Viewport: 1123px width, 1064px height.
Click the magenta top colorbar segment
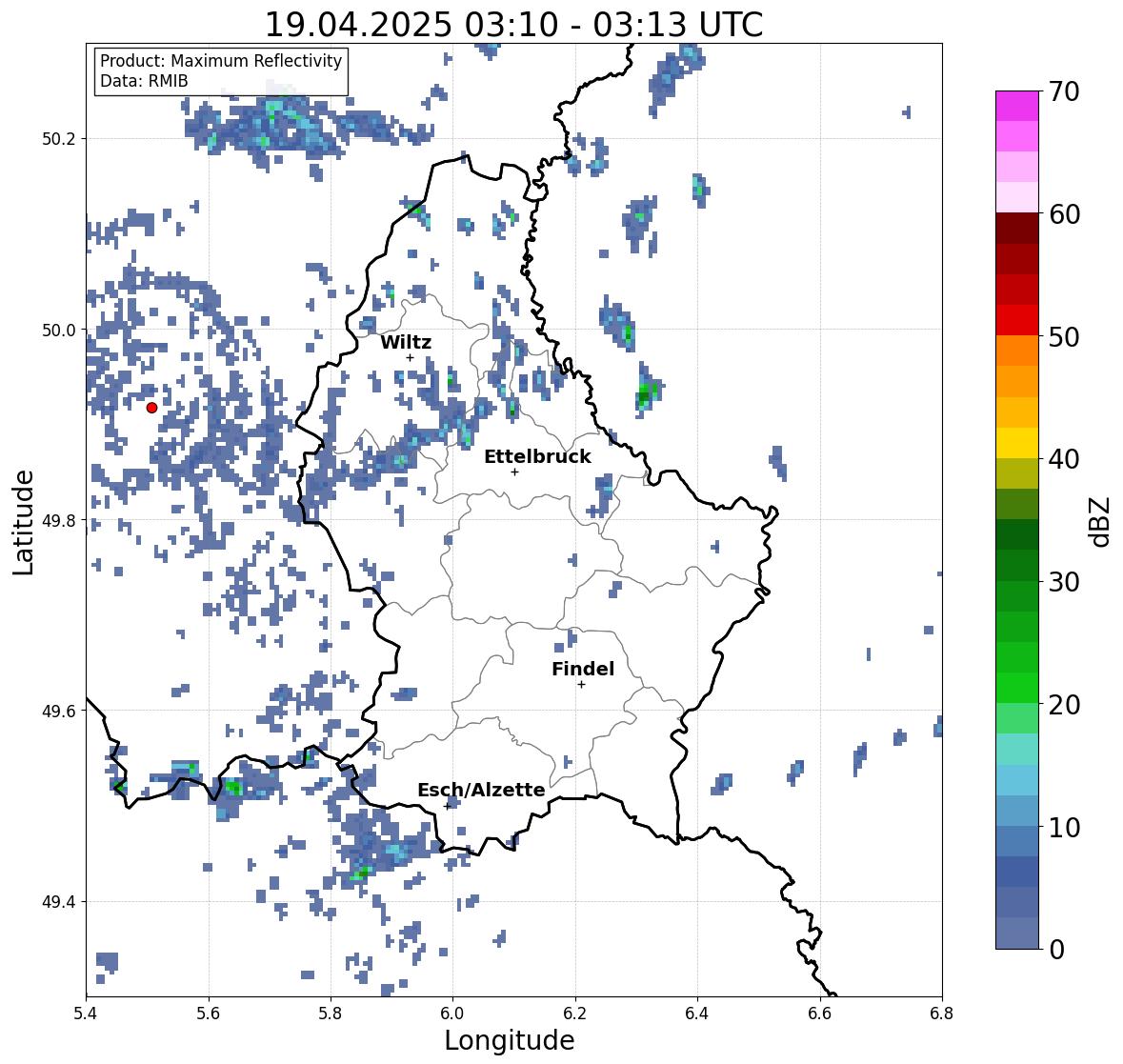point(1017,106)
